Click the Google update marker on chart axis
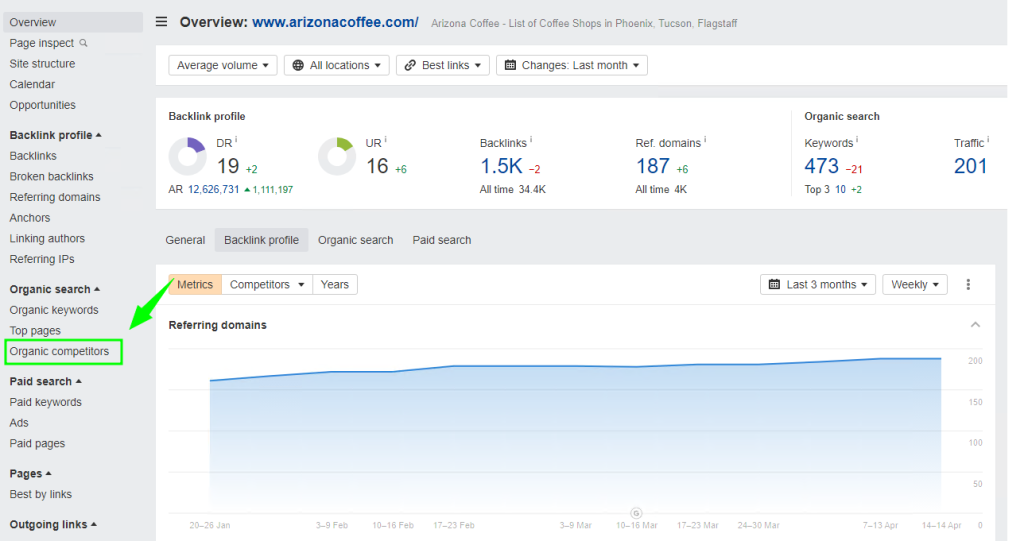Image resolution: width=1024 pixels, height=541 pixels. [636, 513]
